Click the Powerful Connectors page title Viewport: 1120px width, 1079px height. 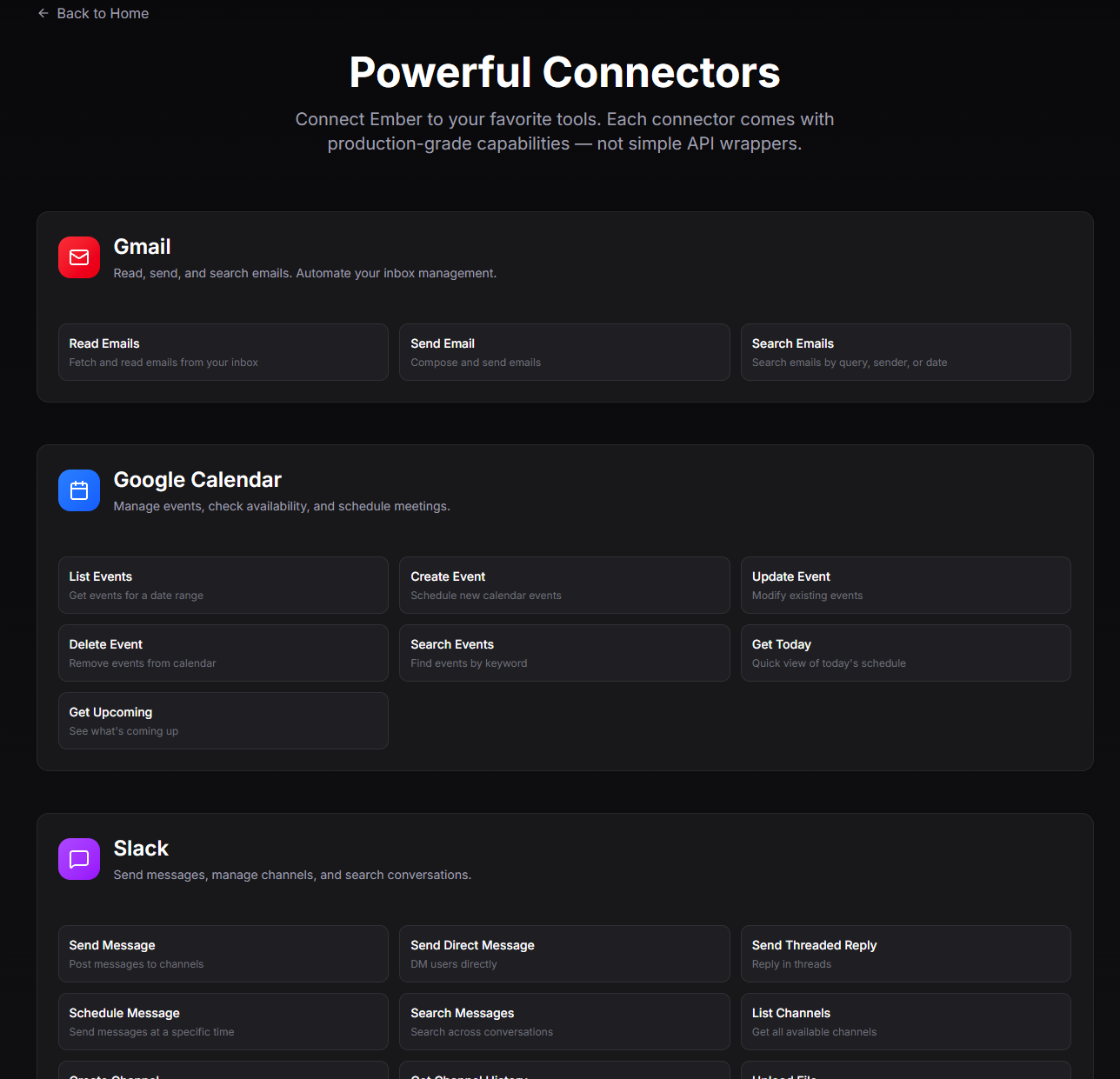(564, 72)
